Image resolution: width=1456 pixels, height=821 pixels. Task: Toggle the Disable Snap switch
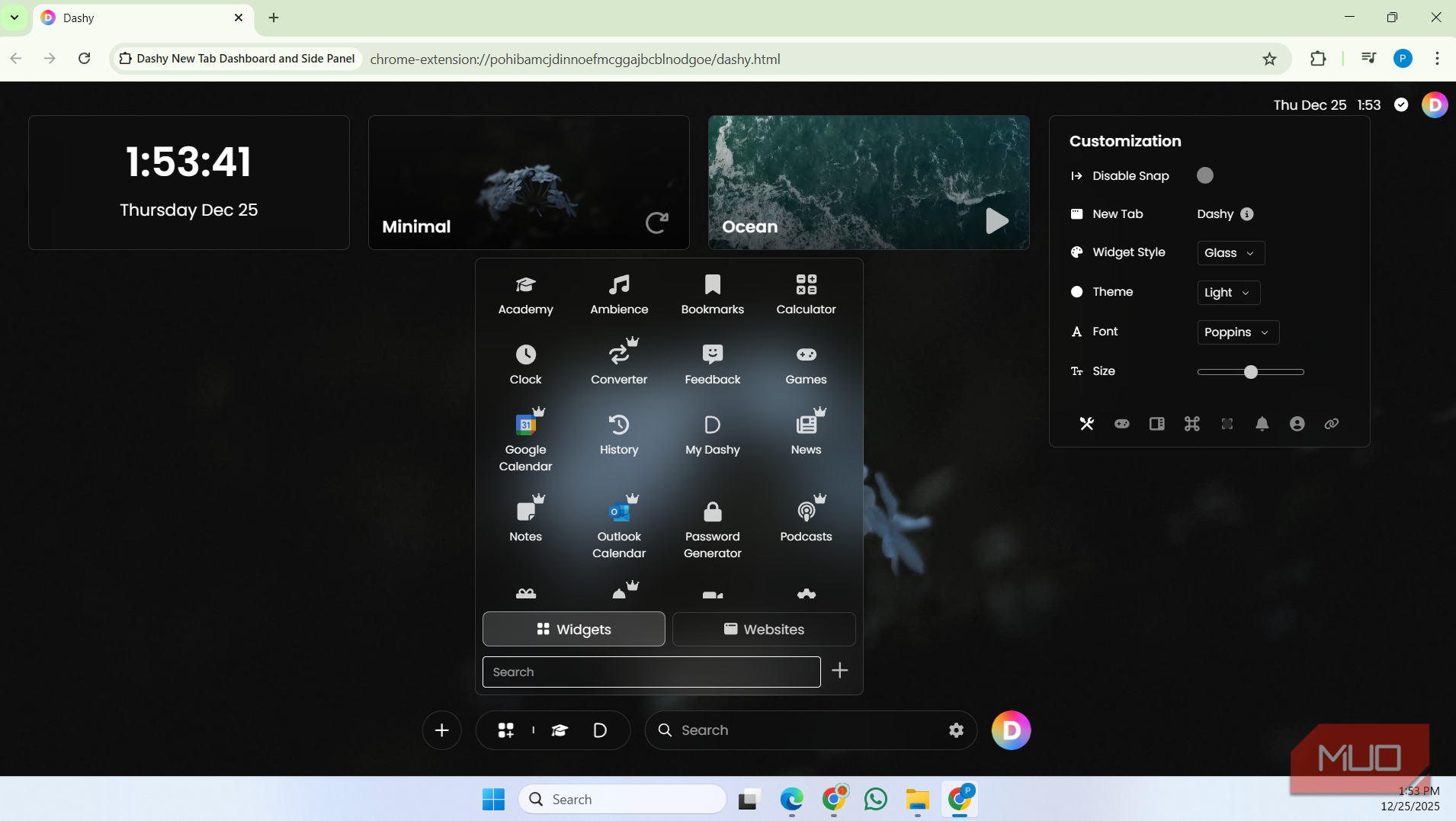[1204, 175]
